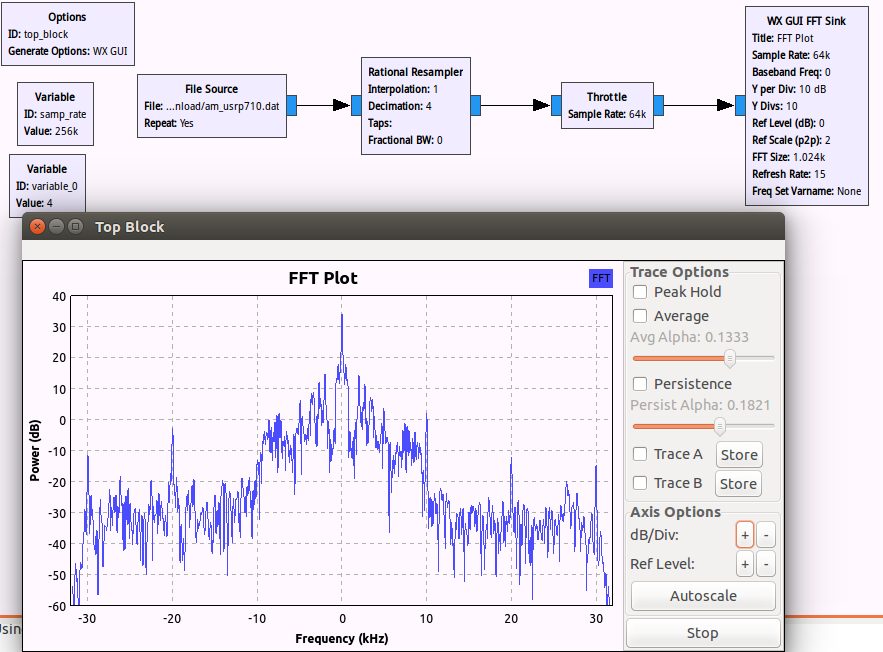This screenshot has width=883, height=652.
Task: Select the WX GUI FFT Sink block
Action: (805, 105)
